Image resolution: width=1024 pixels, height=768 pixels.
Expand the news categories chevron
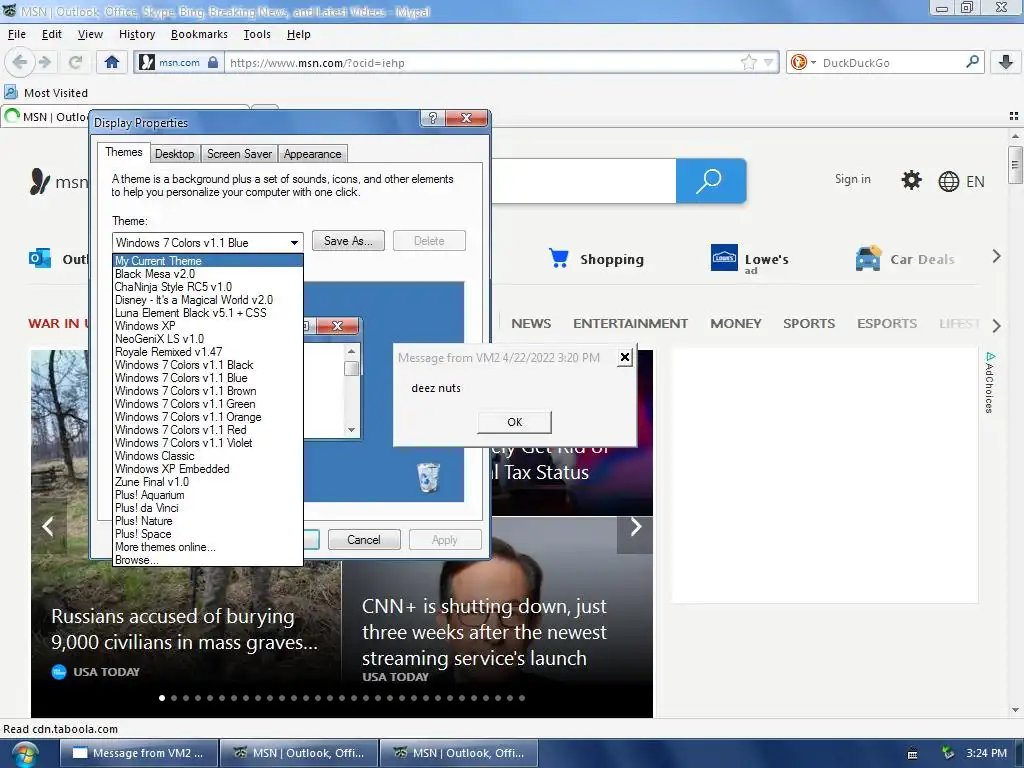[996, 325]
